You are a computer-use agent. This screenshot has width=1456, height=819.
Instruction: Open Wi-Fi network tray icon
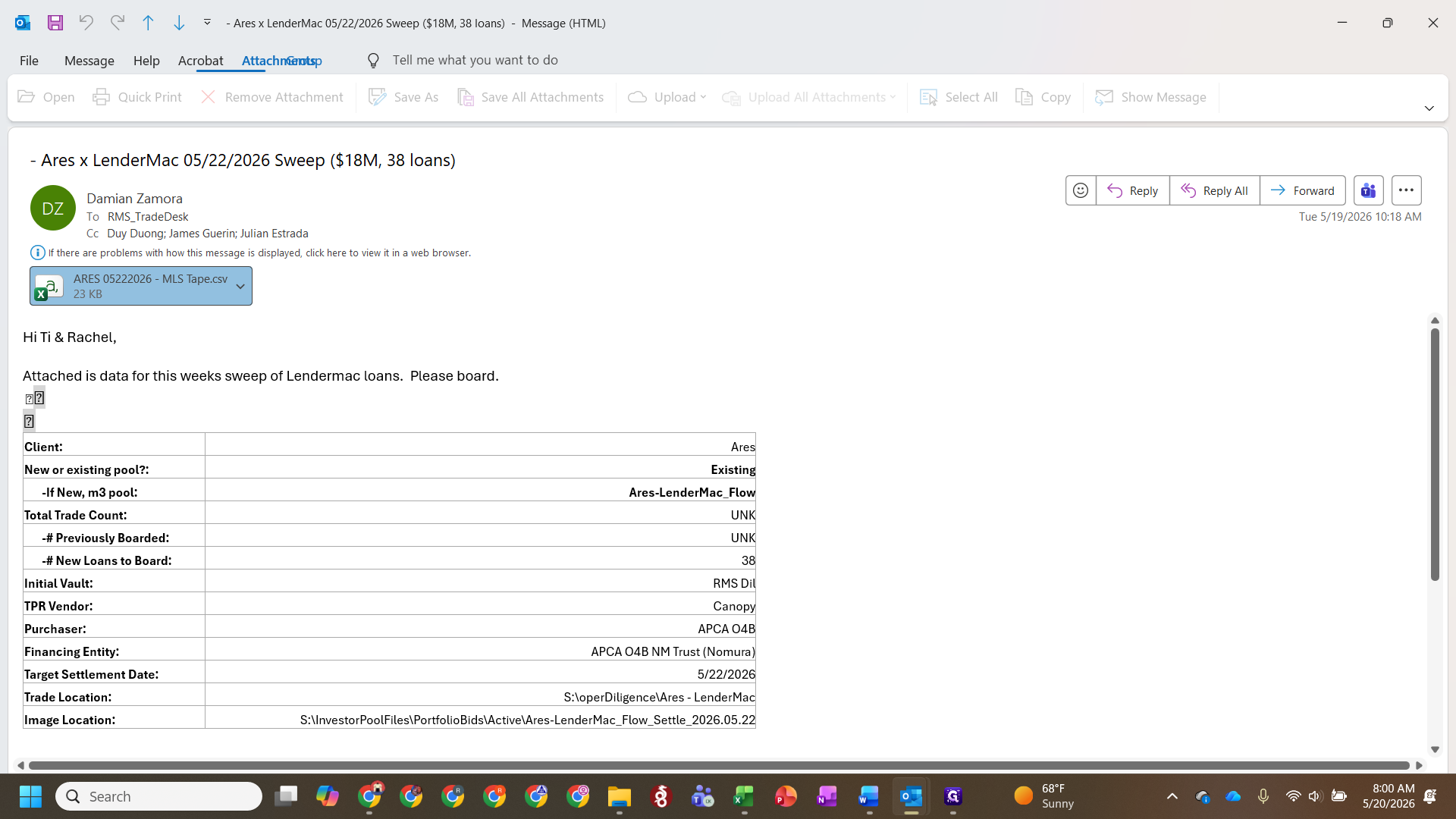click(1293, 796)
